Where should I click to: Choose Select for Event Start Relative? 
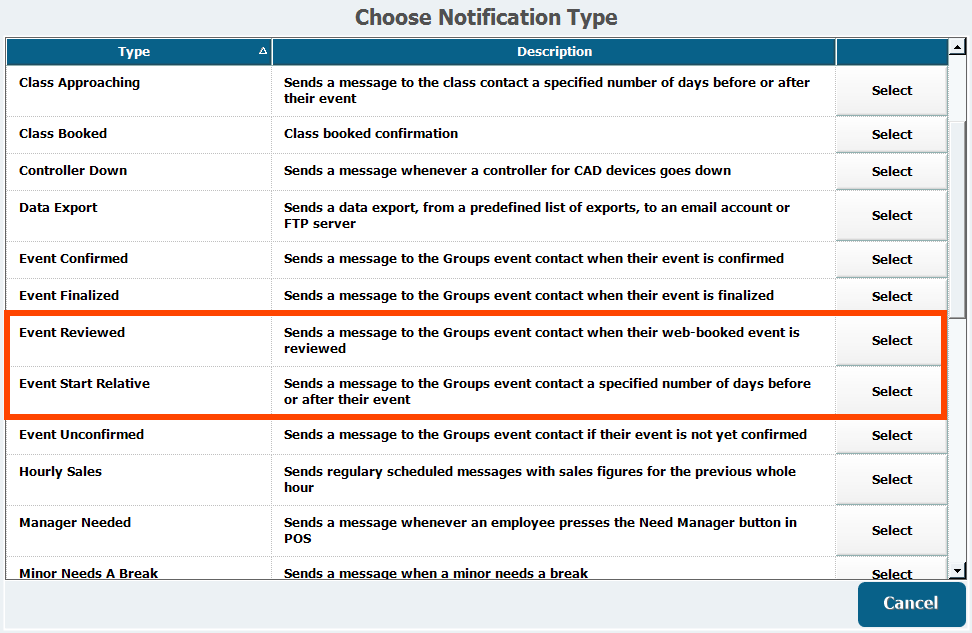click(x=891, y=391)
